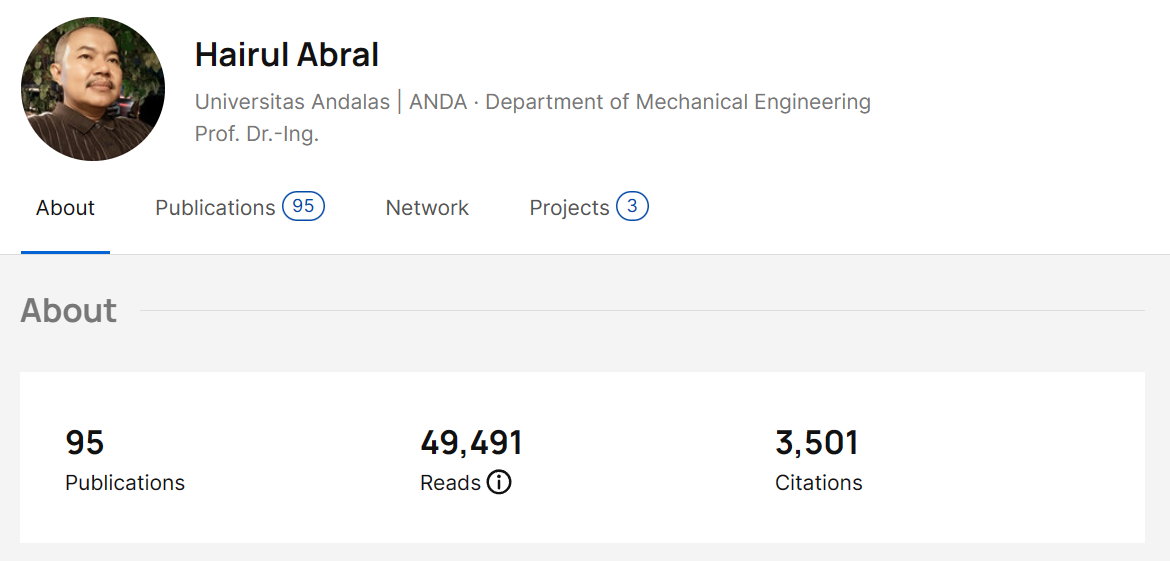
Task: Click the Reads label in stats
Action: point(450,483)
